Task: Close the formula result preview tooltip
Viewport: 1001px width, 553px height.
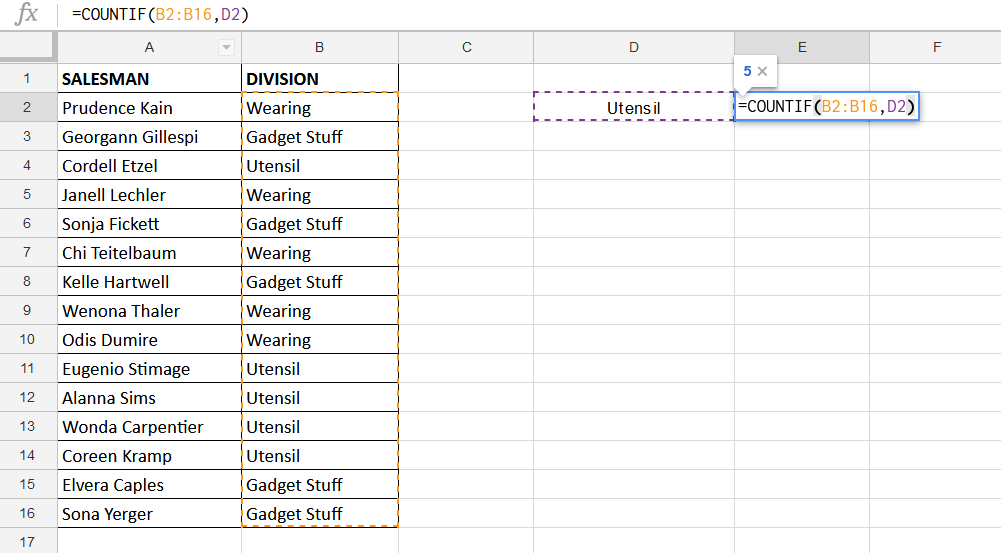Action: [763, 72]
